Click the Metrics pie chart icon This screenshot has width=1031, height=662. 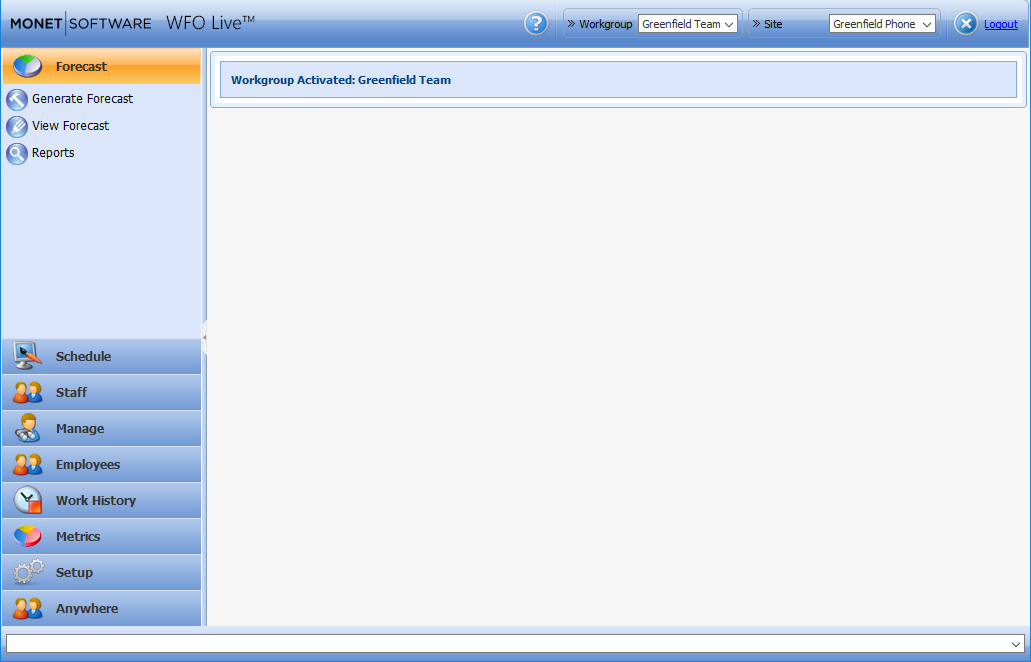pos(28,536)
